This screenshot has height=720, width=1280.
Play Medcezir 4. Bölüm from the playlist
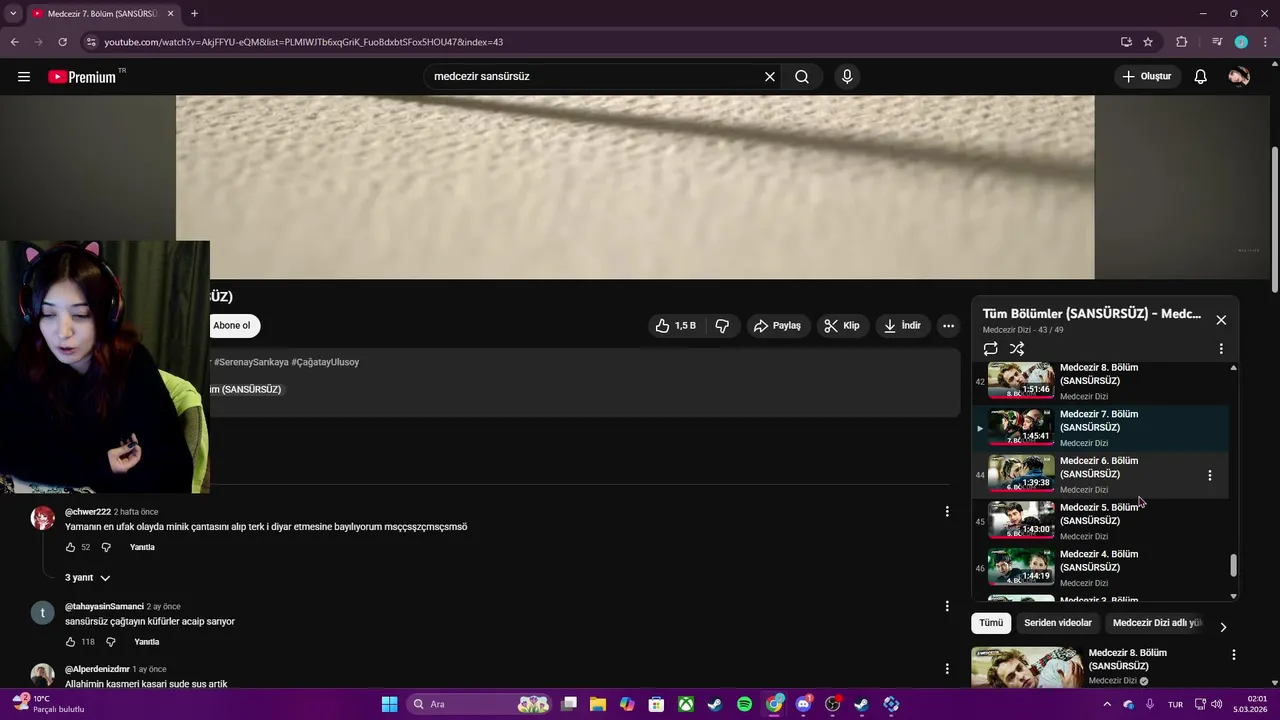(1098, 567)
